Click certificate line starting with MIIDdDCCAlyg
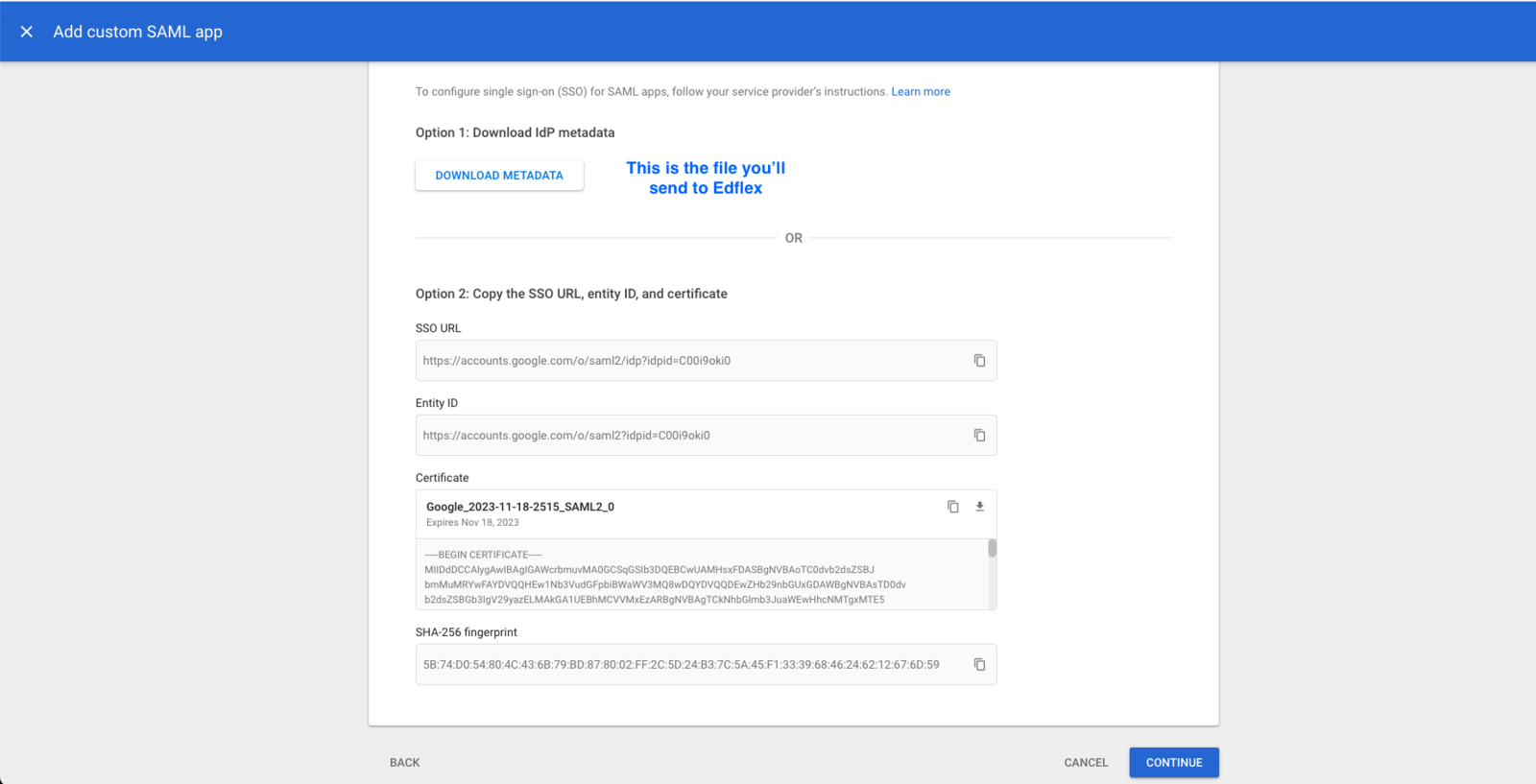 coord(649,570)
